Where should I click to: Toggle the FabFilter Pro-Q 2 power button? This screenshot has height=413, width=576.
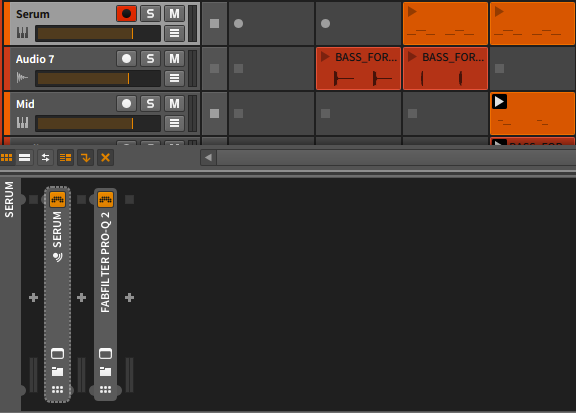pyautogui.click(x=105, y=200)
